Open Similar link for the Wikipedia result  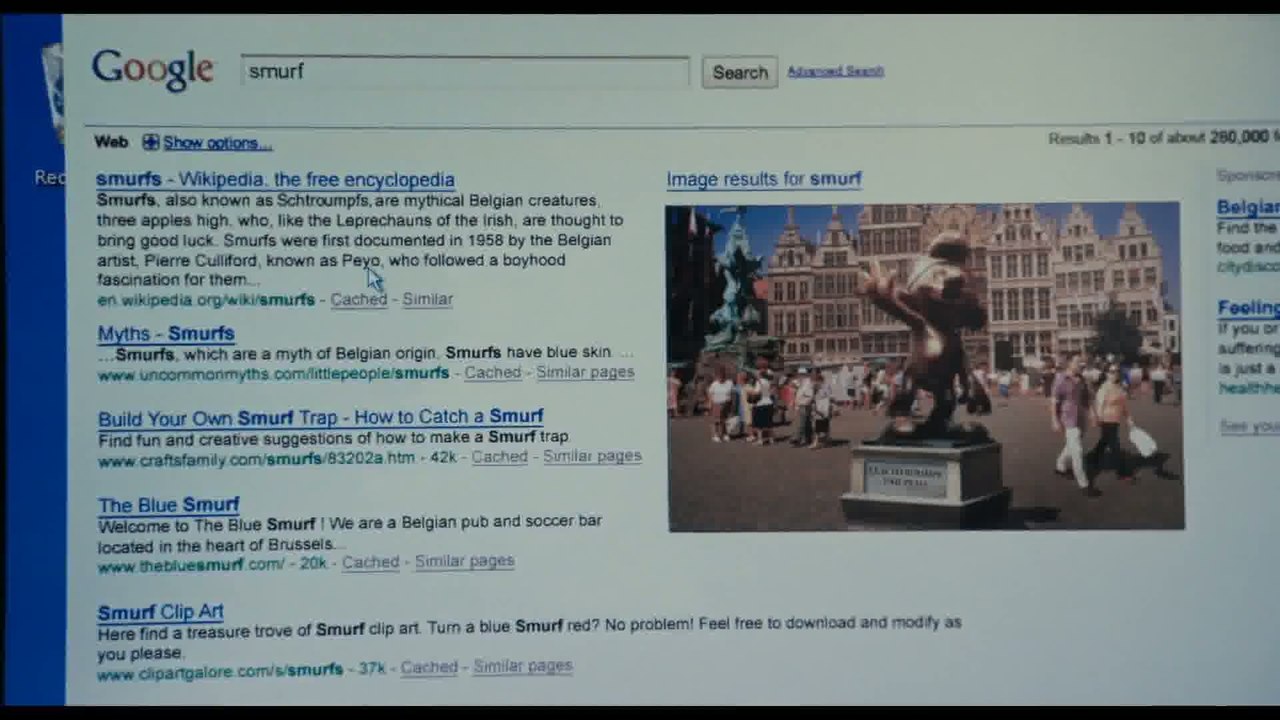pos(428,299)
